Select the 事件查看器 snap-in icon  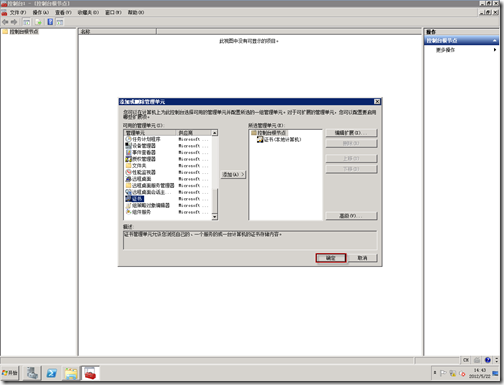pos(128,152)
